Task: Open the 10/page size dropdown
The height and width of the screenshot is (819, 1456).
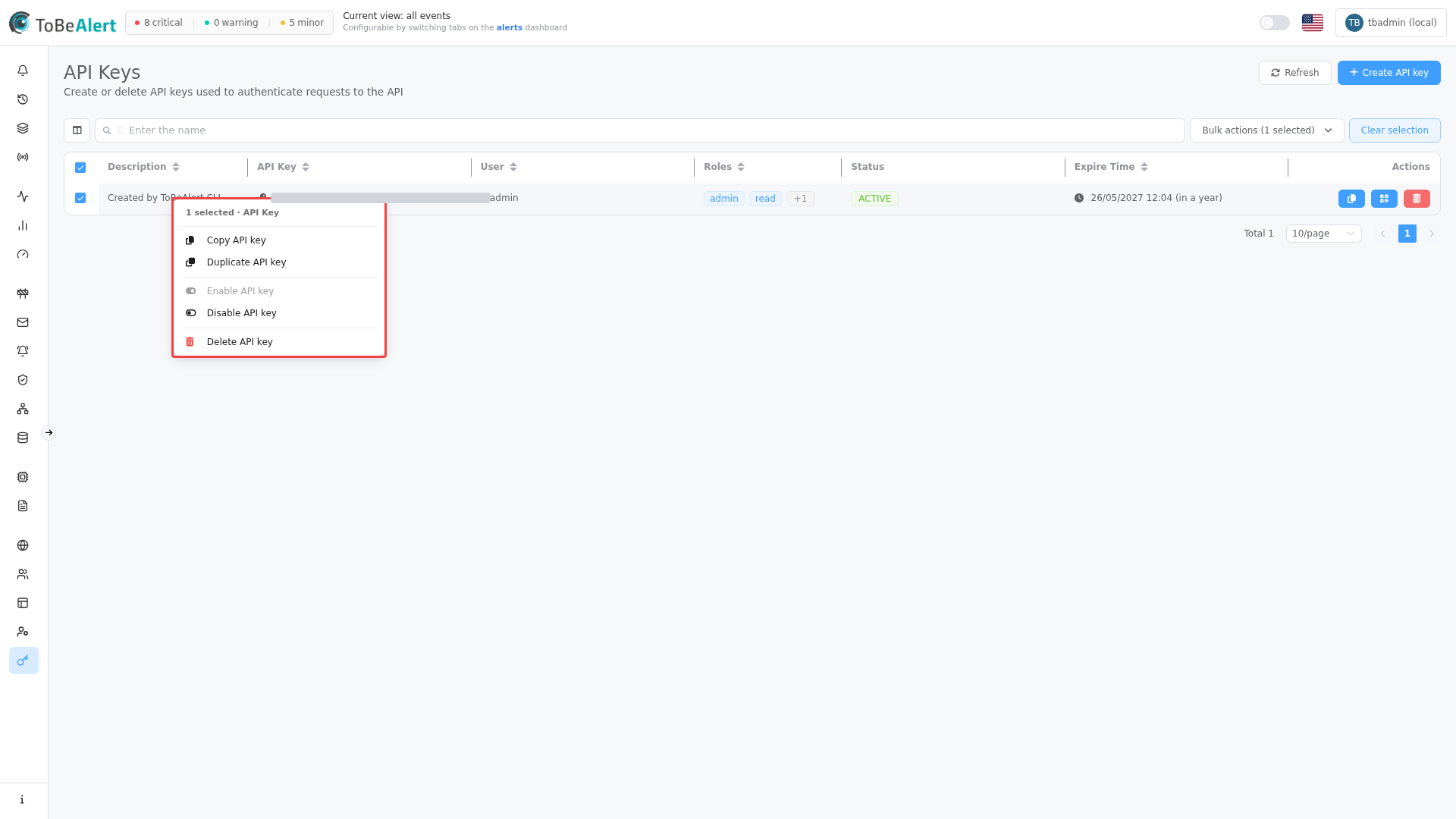Action: pyautogui.click(x=1323, y=234)
